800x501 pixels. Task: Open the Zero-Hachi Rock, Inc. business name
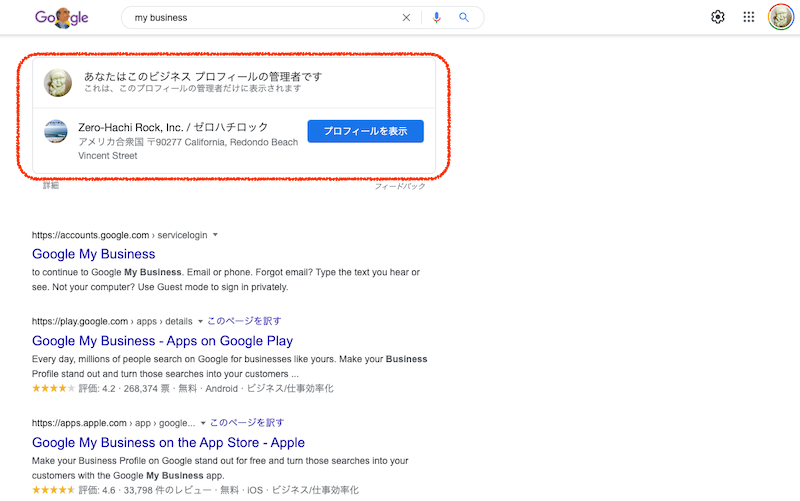[173, 127]
